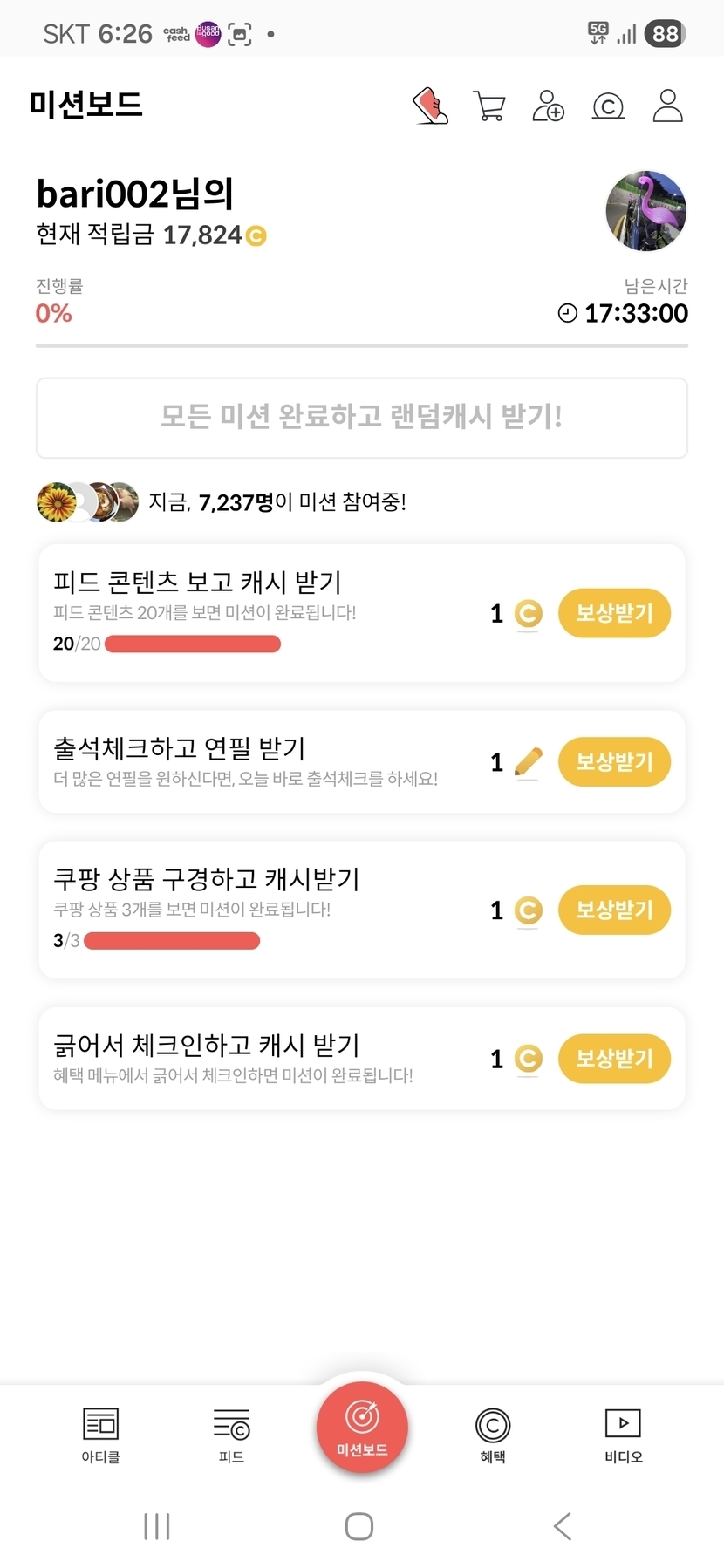This screenshot has width=724, height=1568.
Task: Switch to the 피드 tab
Action: pyautogui.click(x=231, y=1435)
